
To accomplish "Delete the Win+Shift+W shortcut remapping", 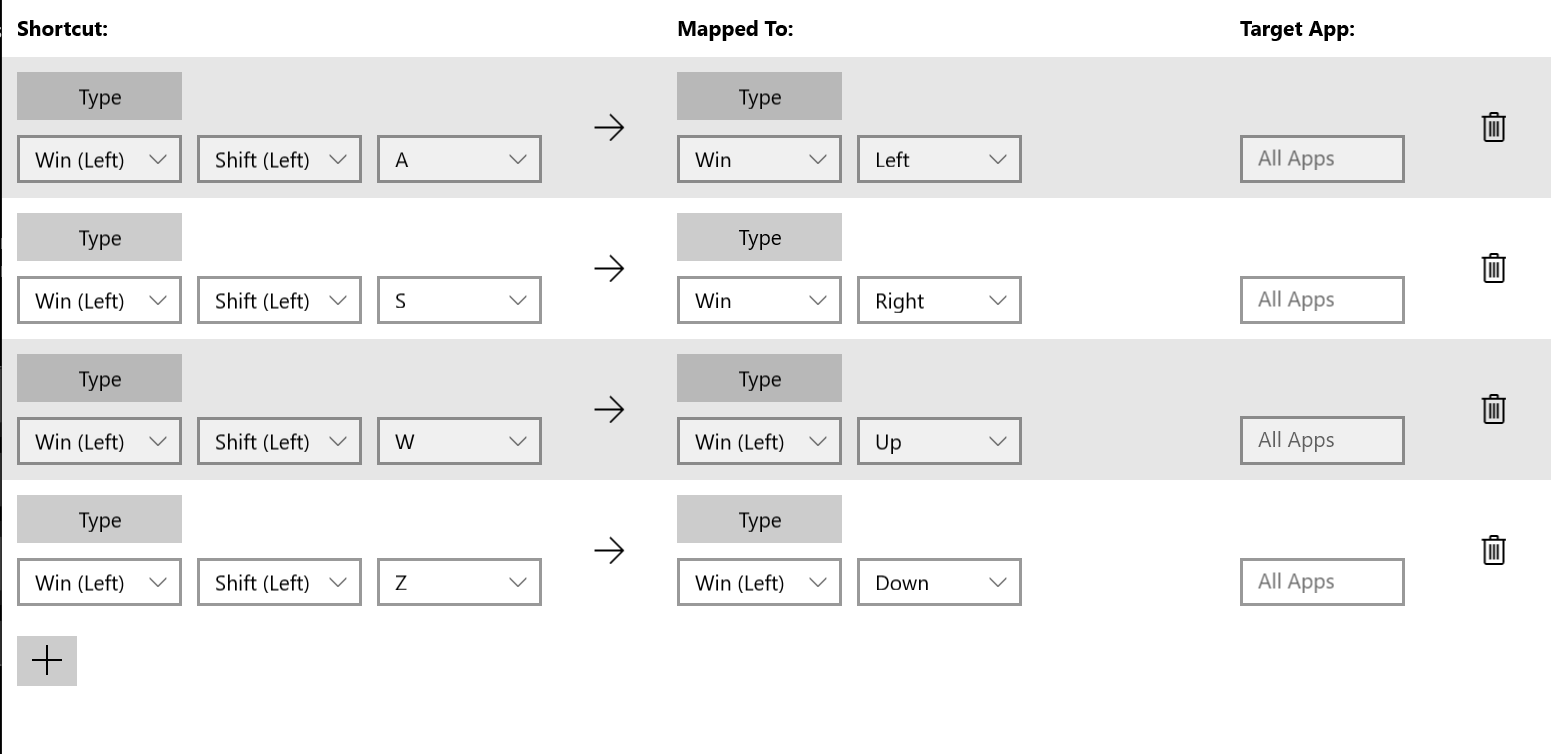I will click(1493, 409).
